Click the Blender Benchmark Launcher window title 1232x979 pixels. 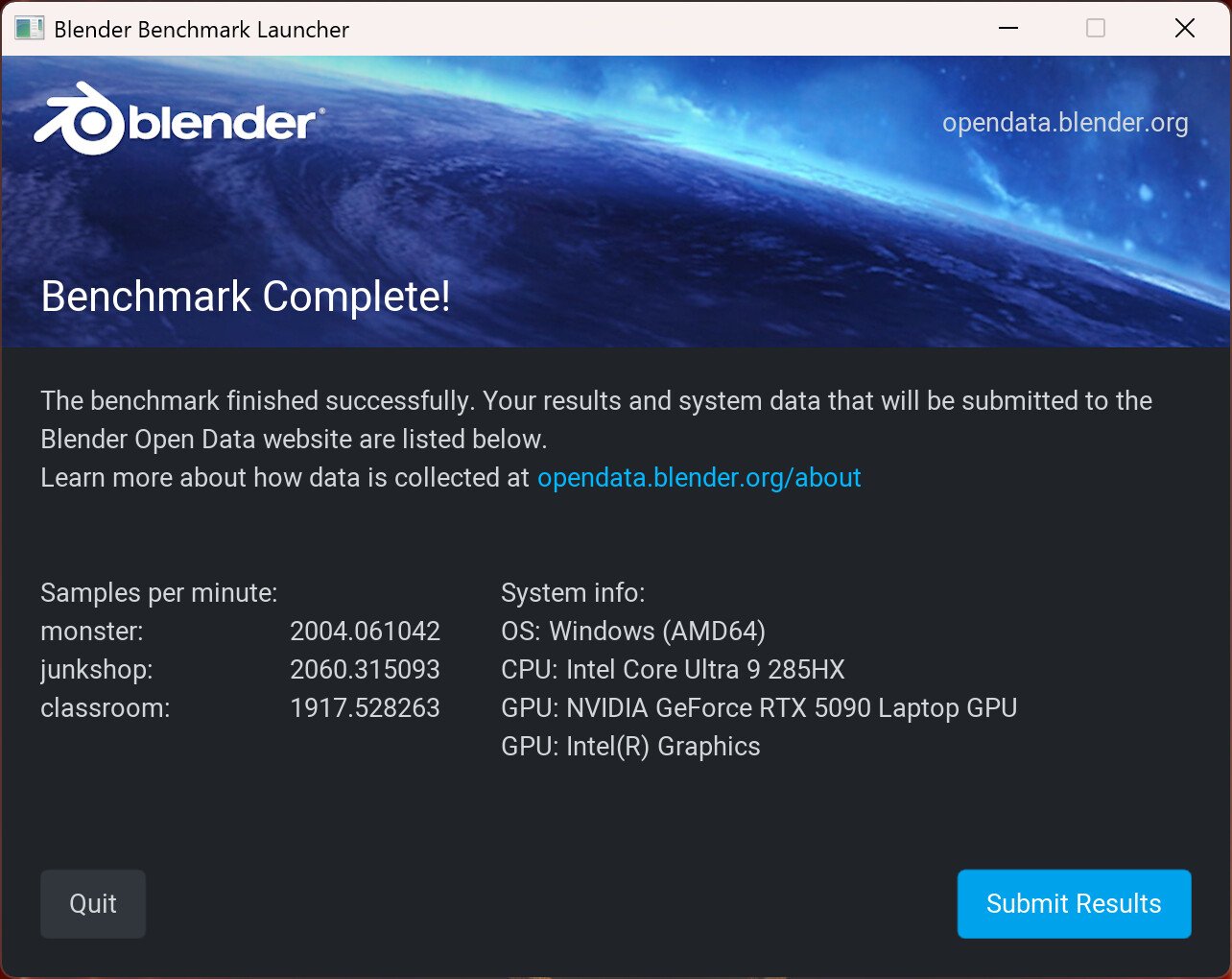(x=201, y=30)
